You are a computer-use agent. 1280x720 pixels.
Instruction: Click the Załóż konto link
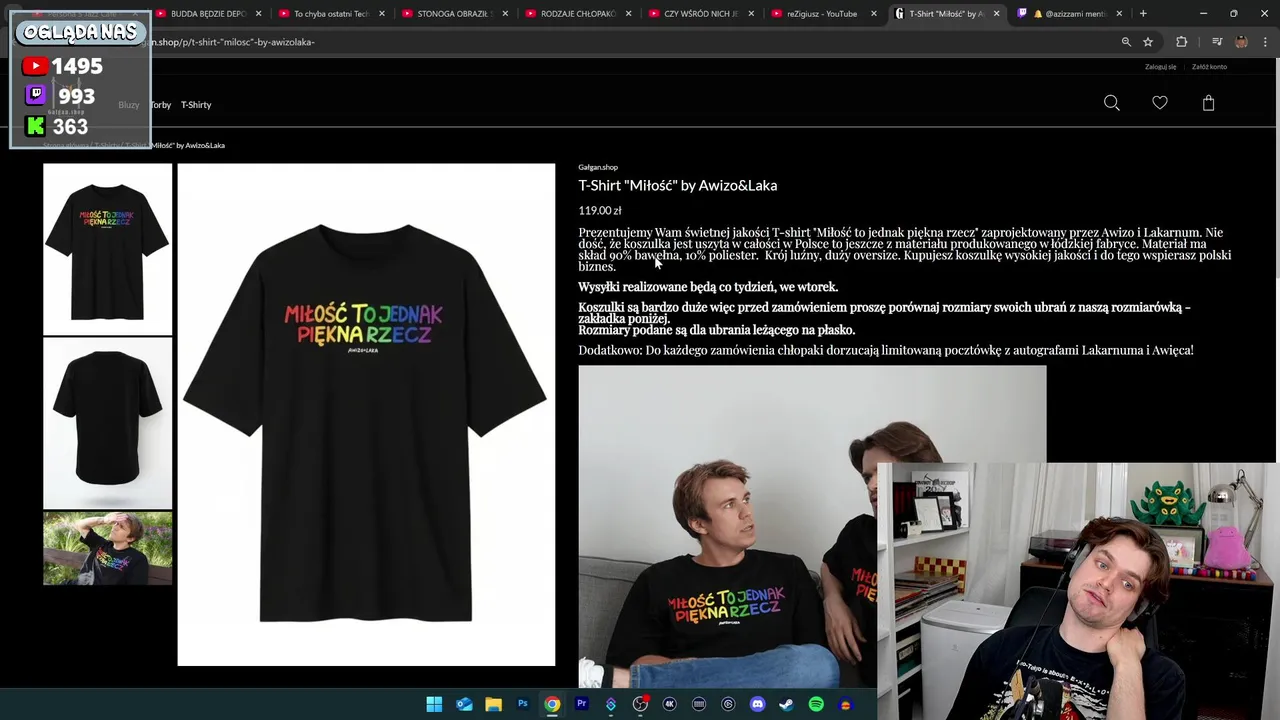pos(1209,67)
